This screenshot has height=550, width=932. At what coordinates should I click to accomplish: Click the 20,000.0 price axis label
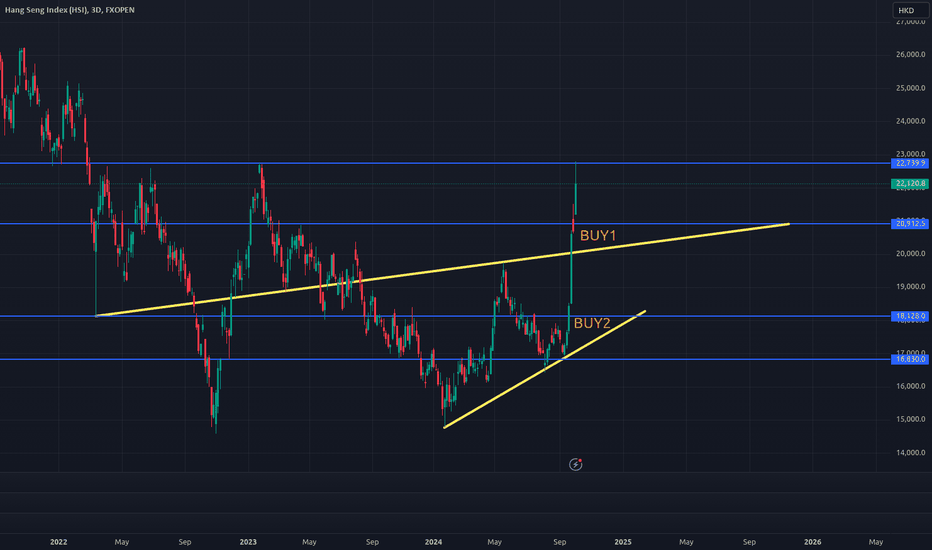[911, 254]
